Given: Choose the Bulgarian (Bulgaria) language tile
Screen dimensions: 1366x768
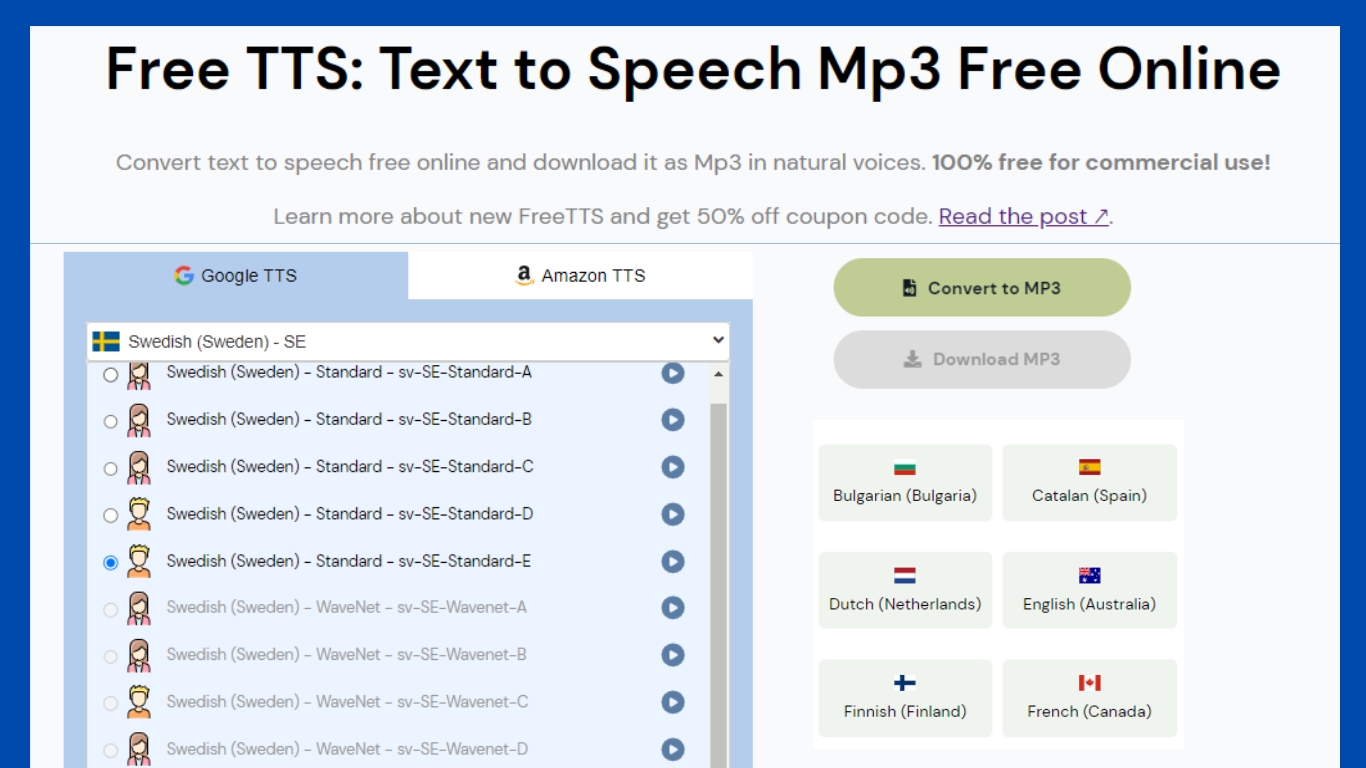Looking at the screenshot, I should (x=905, y=483).
